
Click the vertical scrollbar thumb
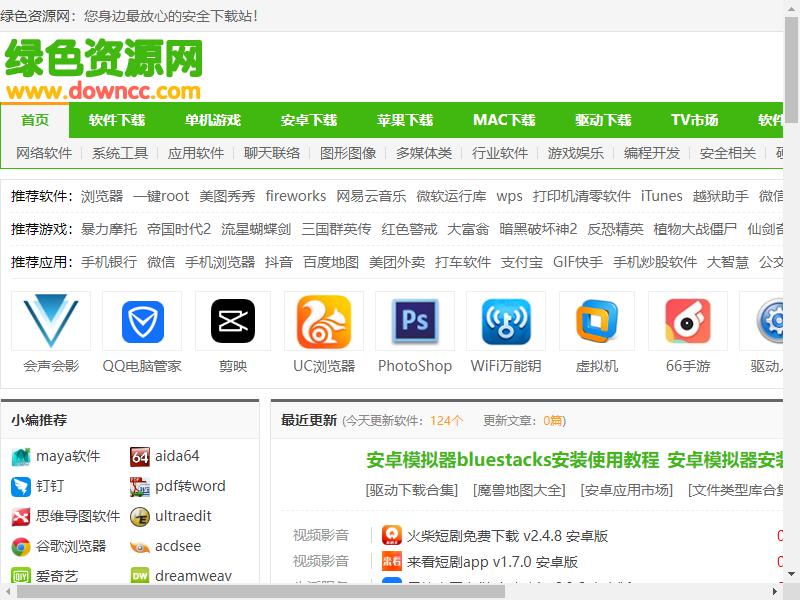coord(792,69)
